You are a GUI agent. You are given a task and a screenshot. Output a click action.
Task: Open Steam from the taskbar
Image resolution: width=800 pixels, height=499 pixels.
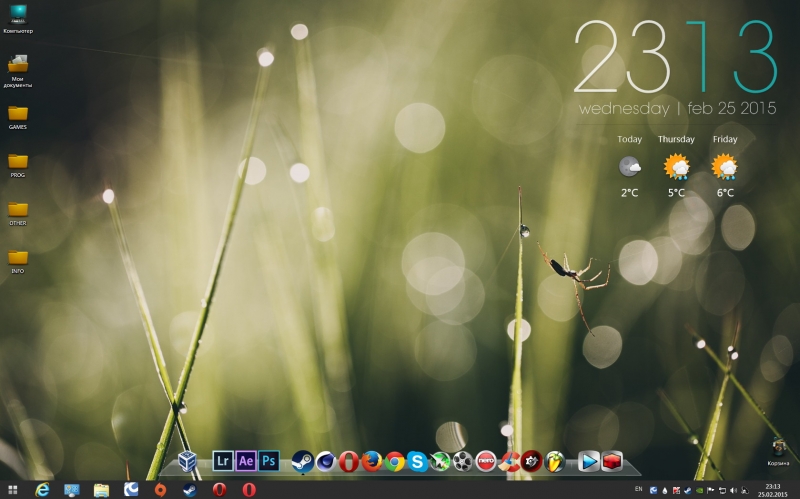pos(190,490)
